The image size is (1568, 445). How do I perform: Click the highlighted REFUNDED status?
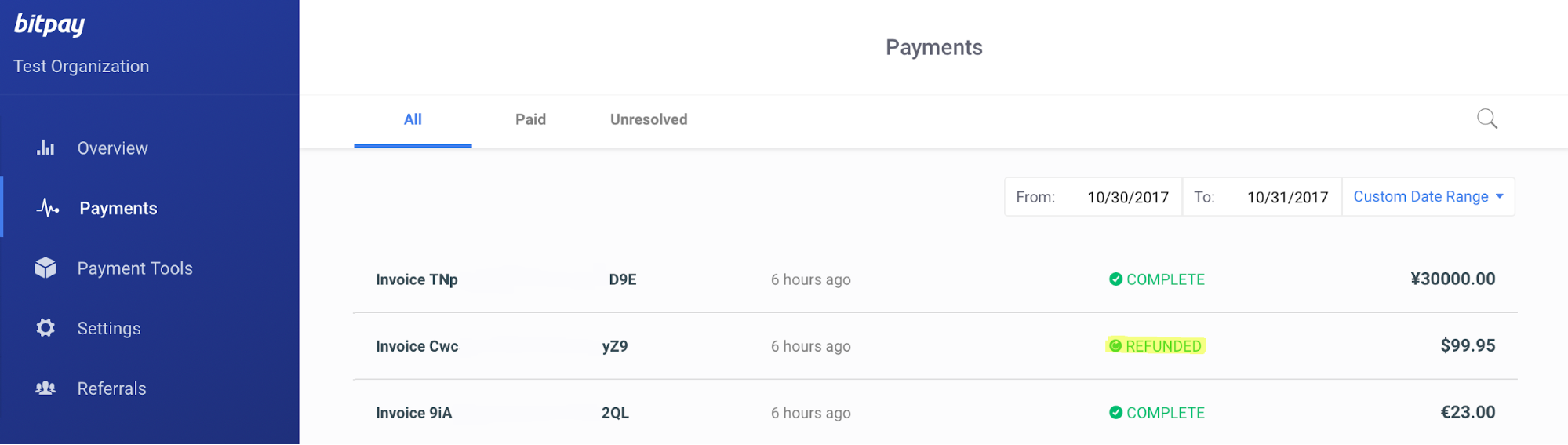click(1155, 346)
